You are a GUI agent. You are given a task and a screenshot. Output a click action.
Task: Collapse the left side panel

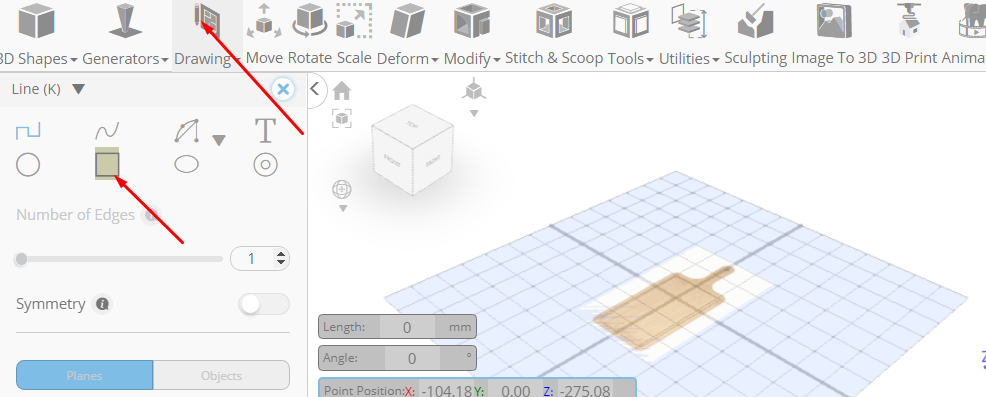coord(315,89)
